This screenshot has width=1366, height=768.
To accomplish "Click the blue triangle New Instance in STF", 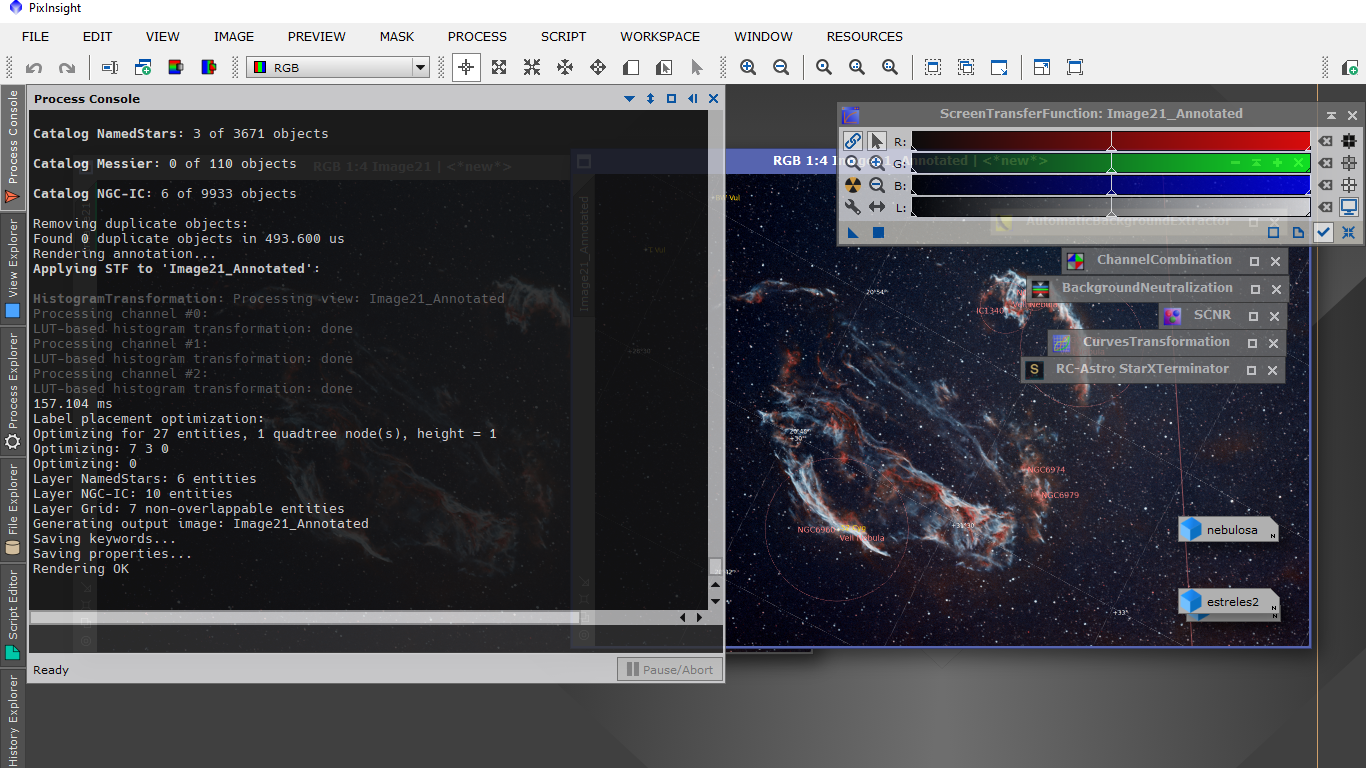I will 853,233.
